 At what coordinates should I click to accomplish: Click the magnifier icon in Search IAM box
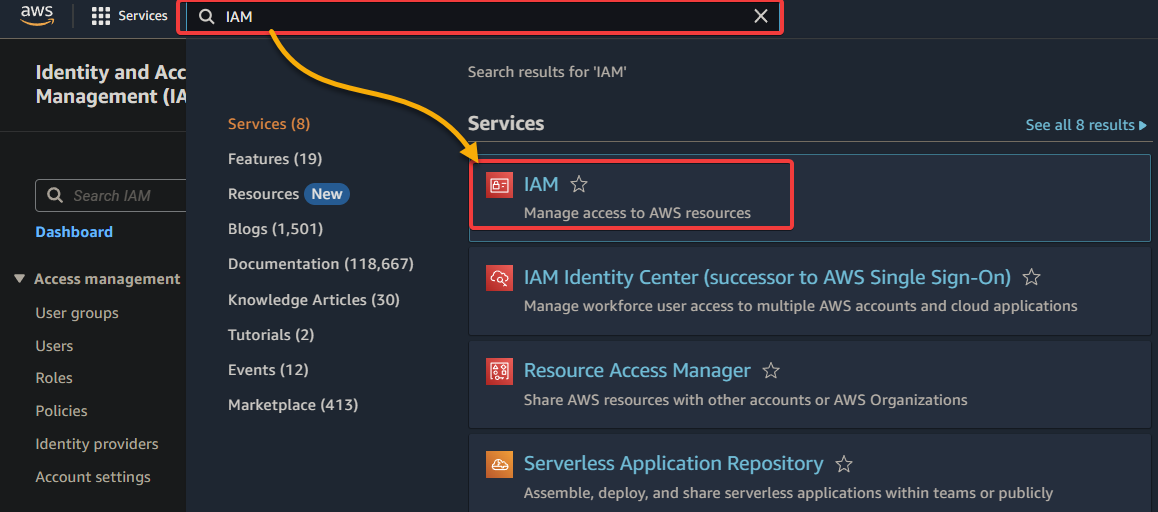coord(55,196)
